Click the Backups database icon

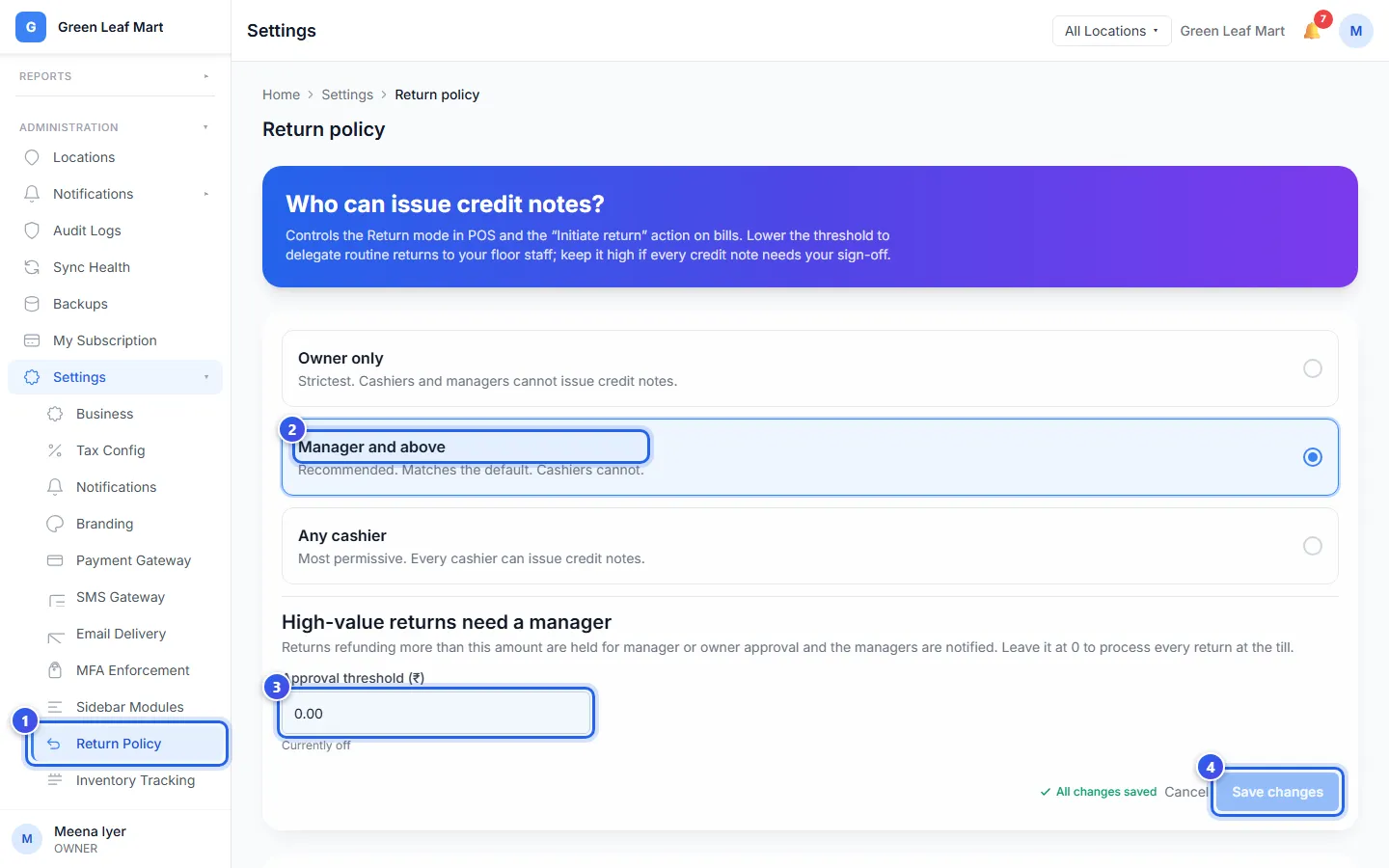pyautogui.click(x=32, y=304)
